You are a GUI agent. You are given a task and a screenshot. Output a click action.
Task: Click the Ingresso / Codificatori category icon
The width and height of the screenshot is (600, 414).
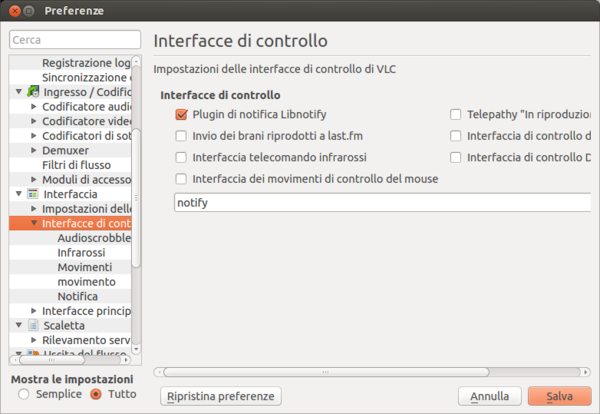(33, 92)
